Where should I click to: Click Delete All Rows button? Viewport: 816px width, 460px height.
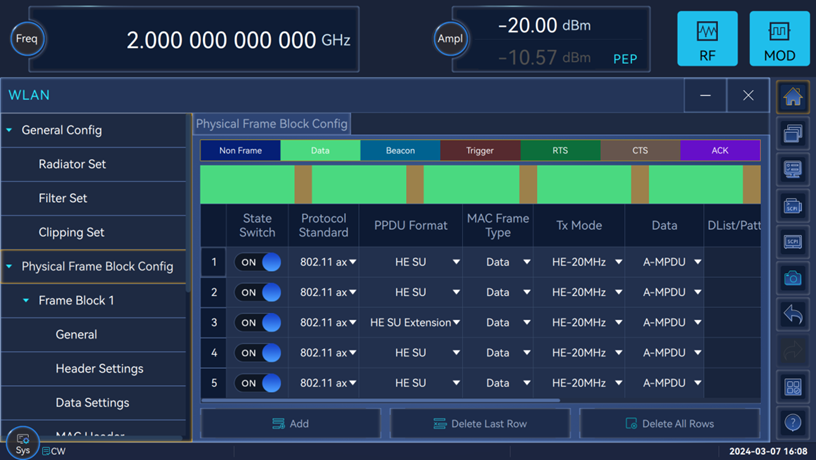point(669,423)
